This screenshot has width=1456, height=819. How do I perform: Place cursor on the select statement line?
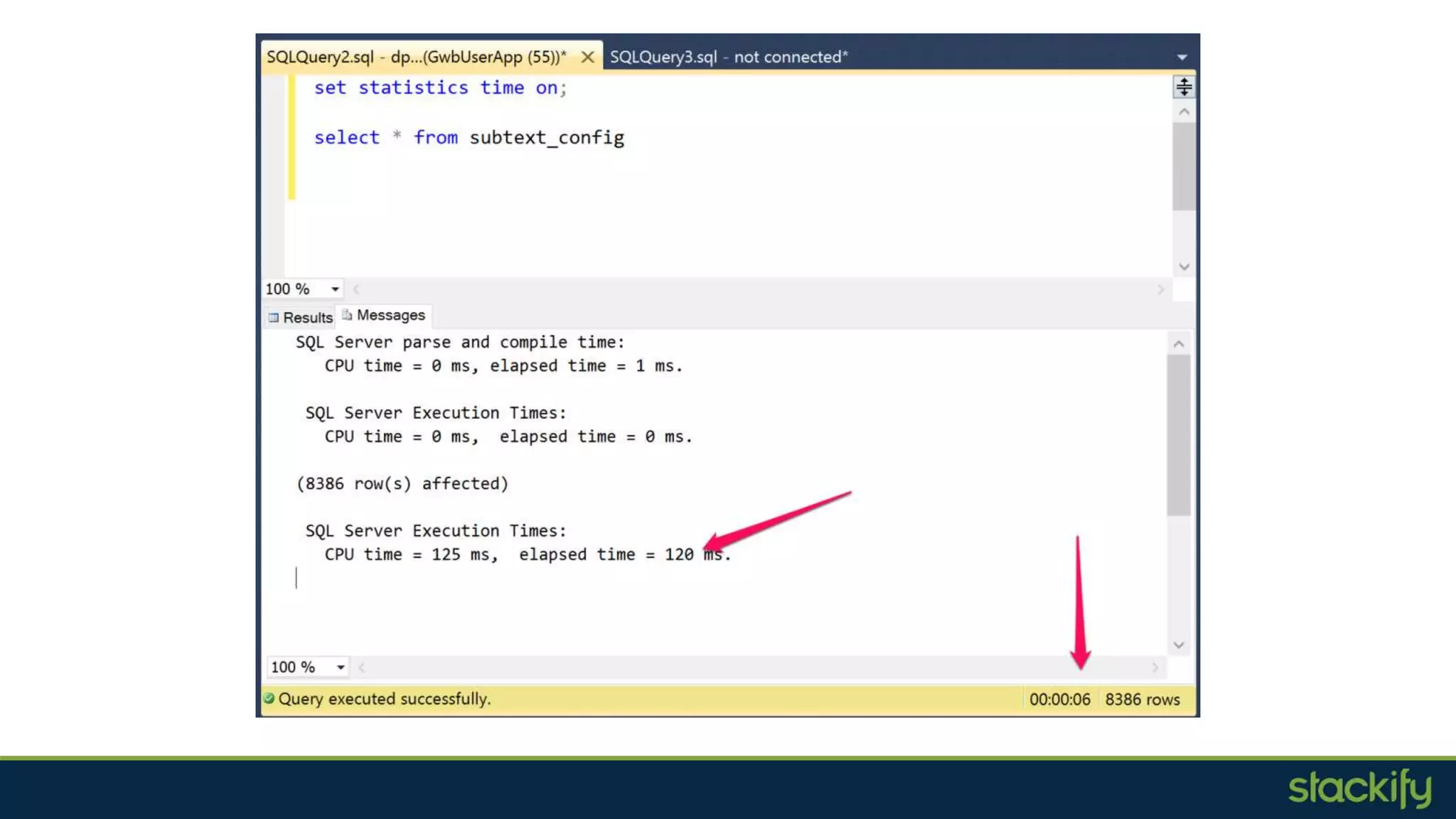pyautogui.click(x=469, y=137)
